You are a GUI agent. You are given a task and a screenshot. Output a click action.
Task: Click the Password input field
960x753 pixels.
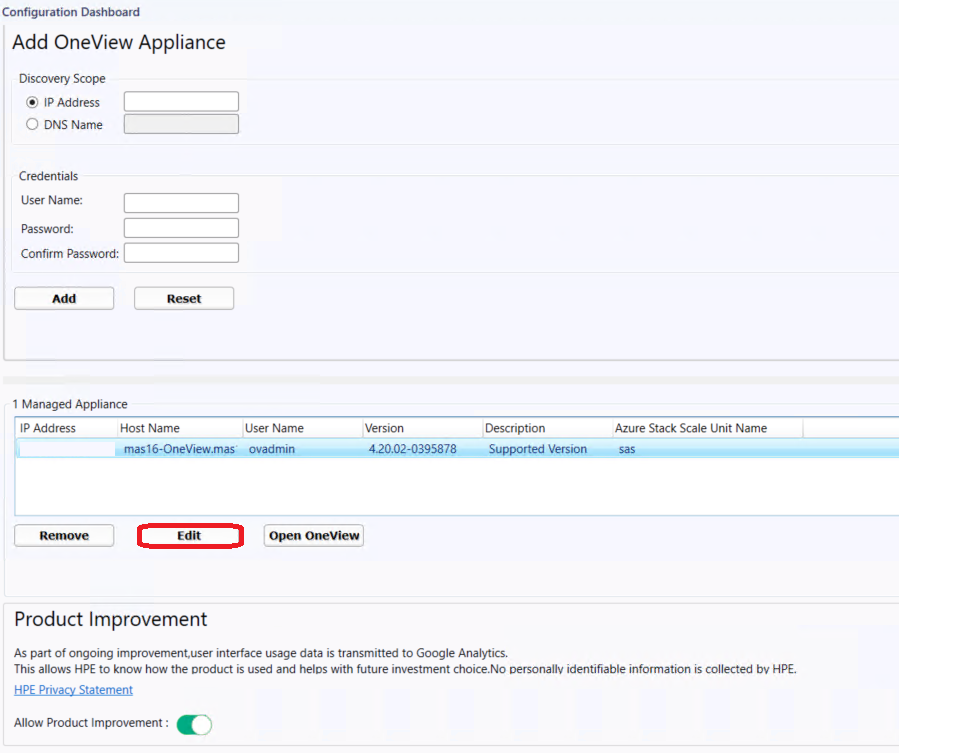pos(181,227)
